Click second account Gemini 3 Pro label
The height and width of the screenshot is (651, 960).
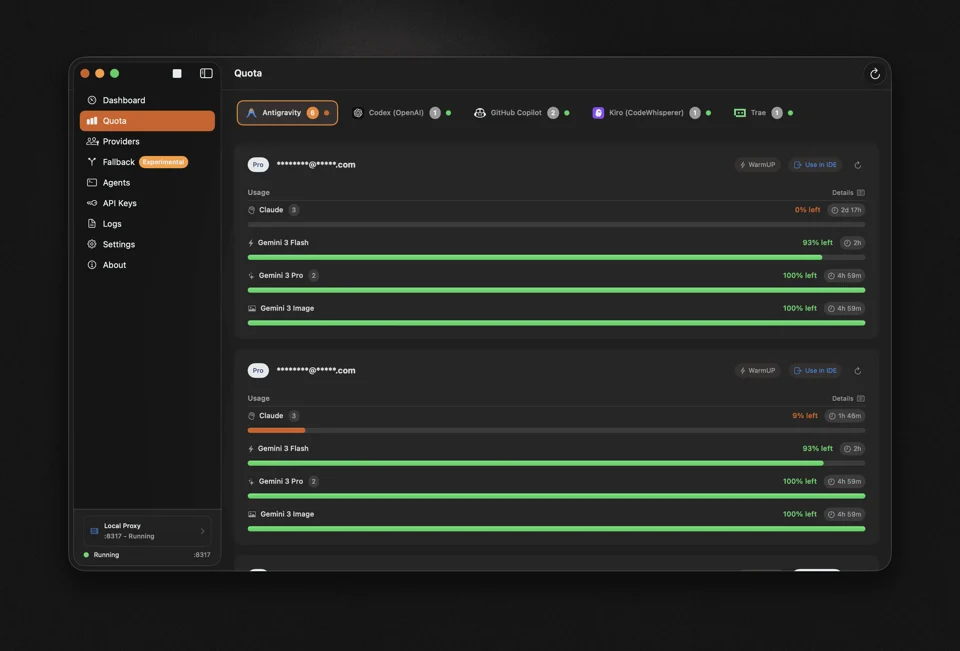pos(280,481)
